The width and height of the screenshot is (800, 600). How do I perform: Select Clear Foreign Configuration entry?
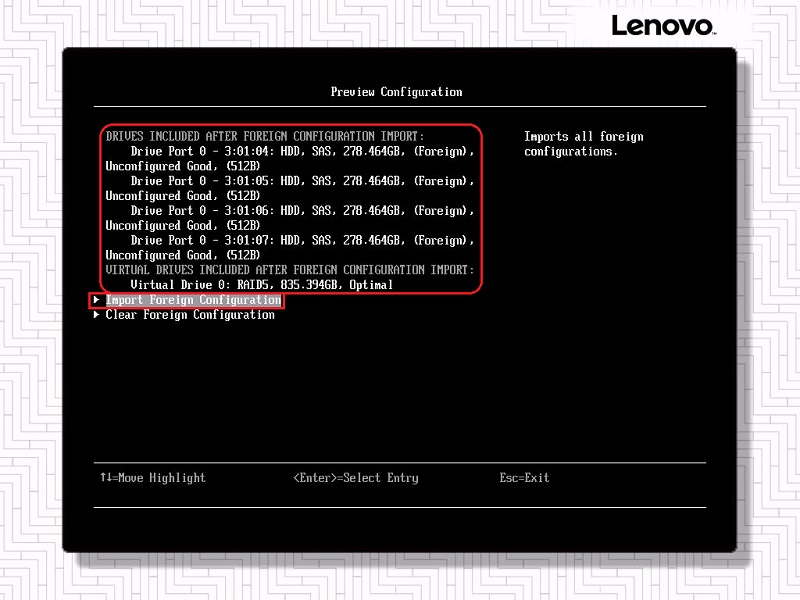[x=190, y=315]
